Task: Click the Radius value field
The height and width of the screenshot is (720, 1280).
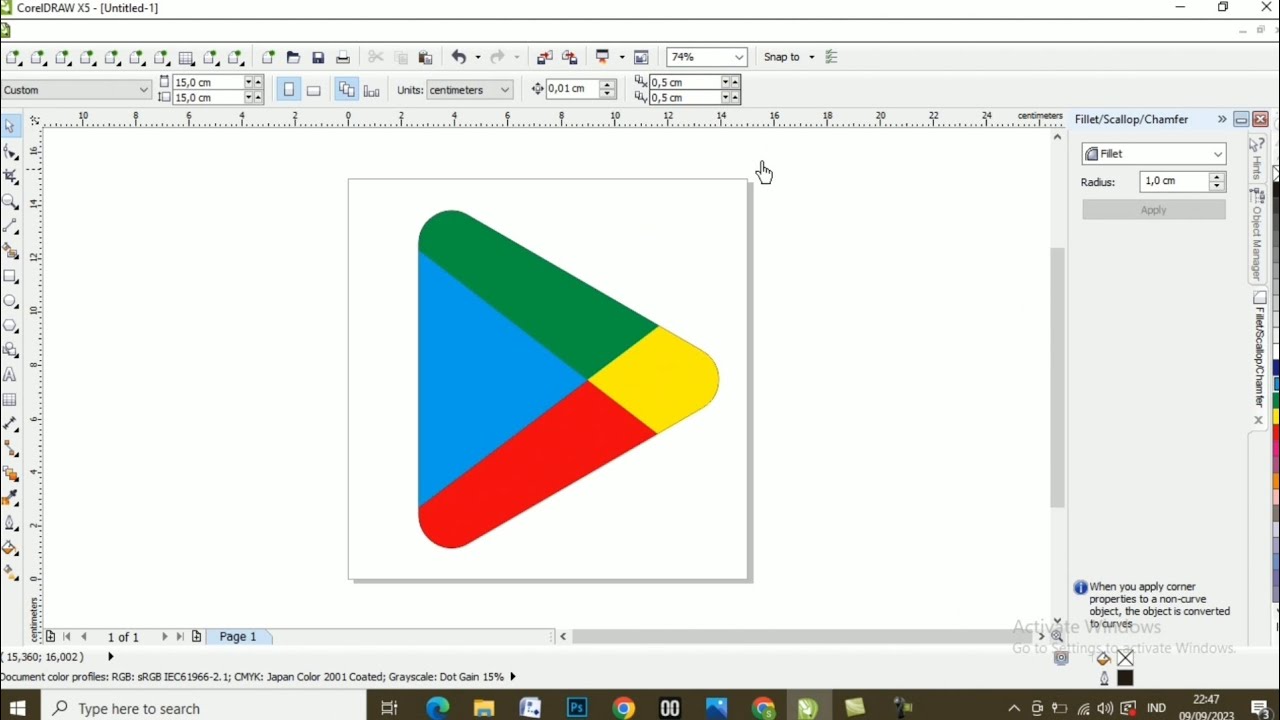Action: [1174, 182]
